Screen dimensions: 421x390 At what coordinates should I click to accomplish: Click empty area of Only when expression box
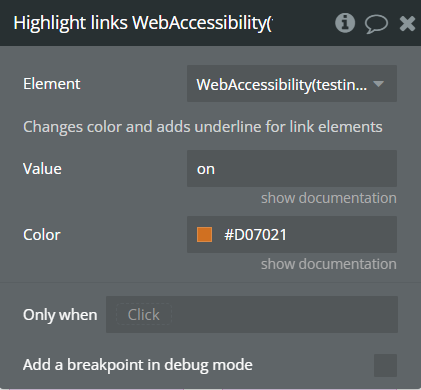coord(283,314)
